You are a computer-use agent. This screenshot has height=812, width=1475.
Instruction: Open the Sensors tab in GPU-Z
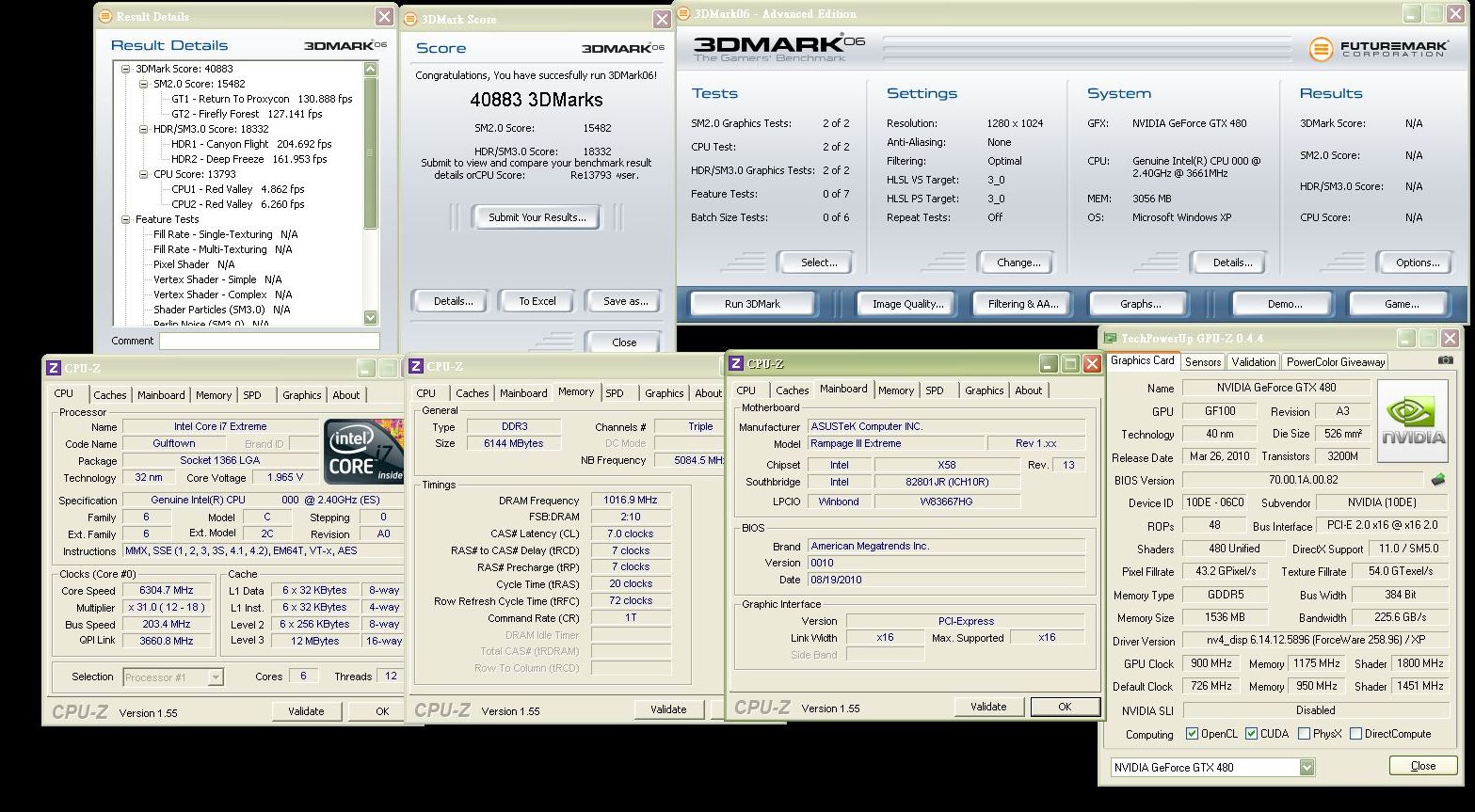tap(1203, 361)
